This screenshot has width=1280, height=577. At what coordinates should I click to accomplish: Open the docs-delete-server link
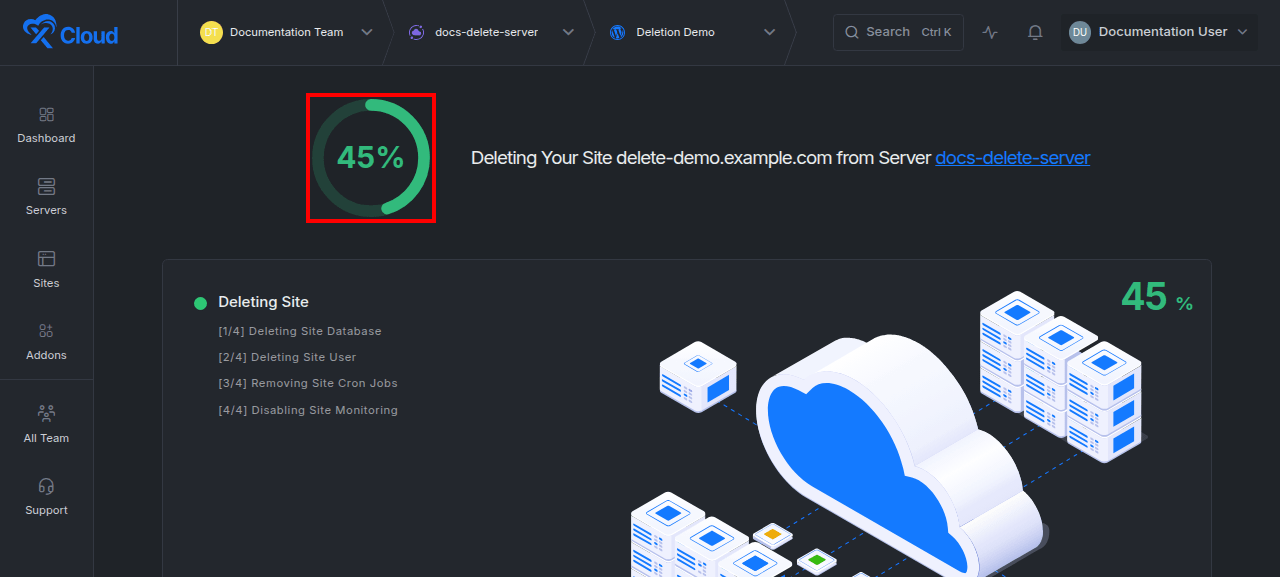tap(1012, 158)
